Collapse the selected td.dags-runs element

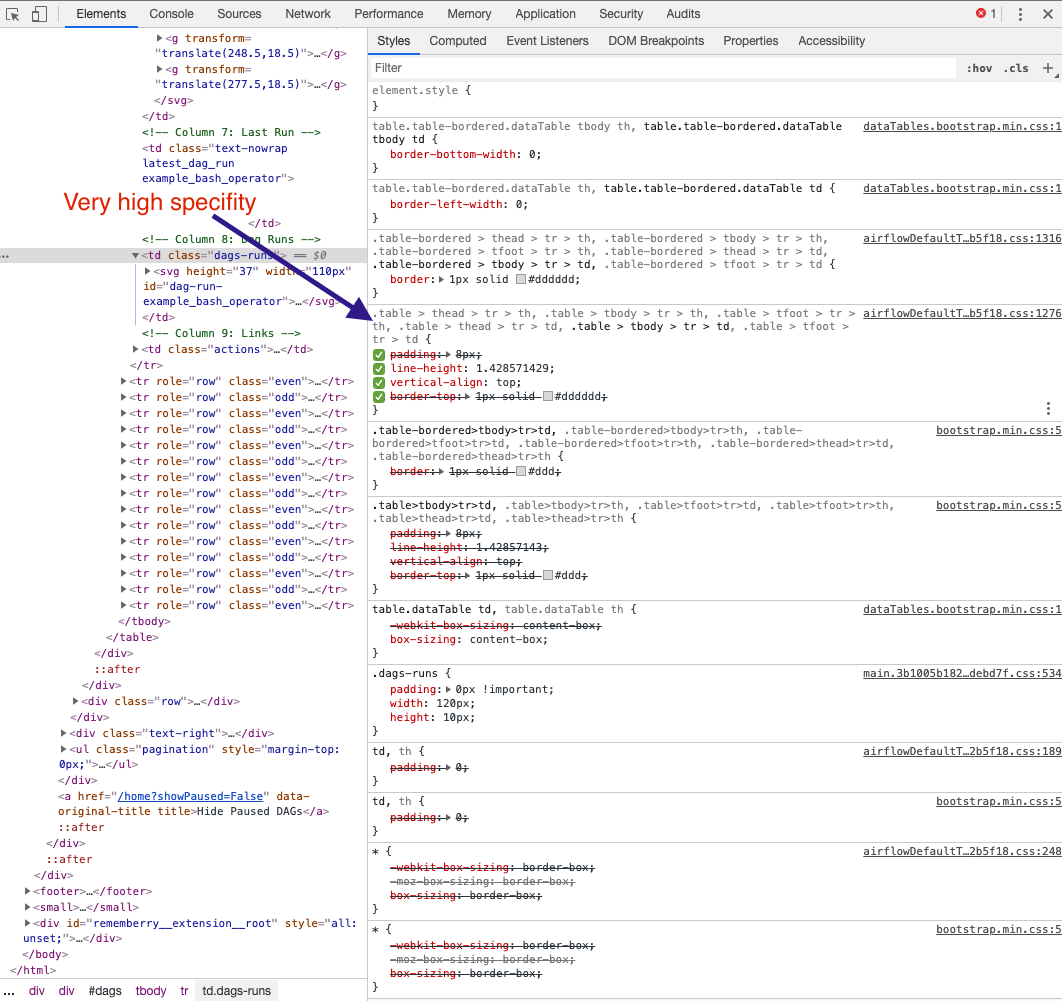click(x=135, y=254)
